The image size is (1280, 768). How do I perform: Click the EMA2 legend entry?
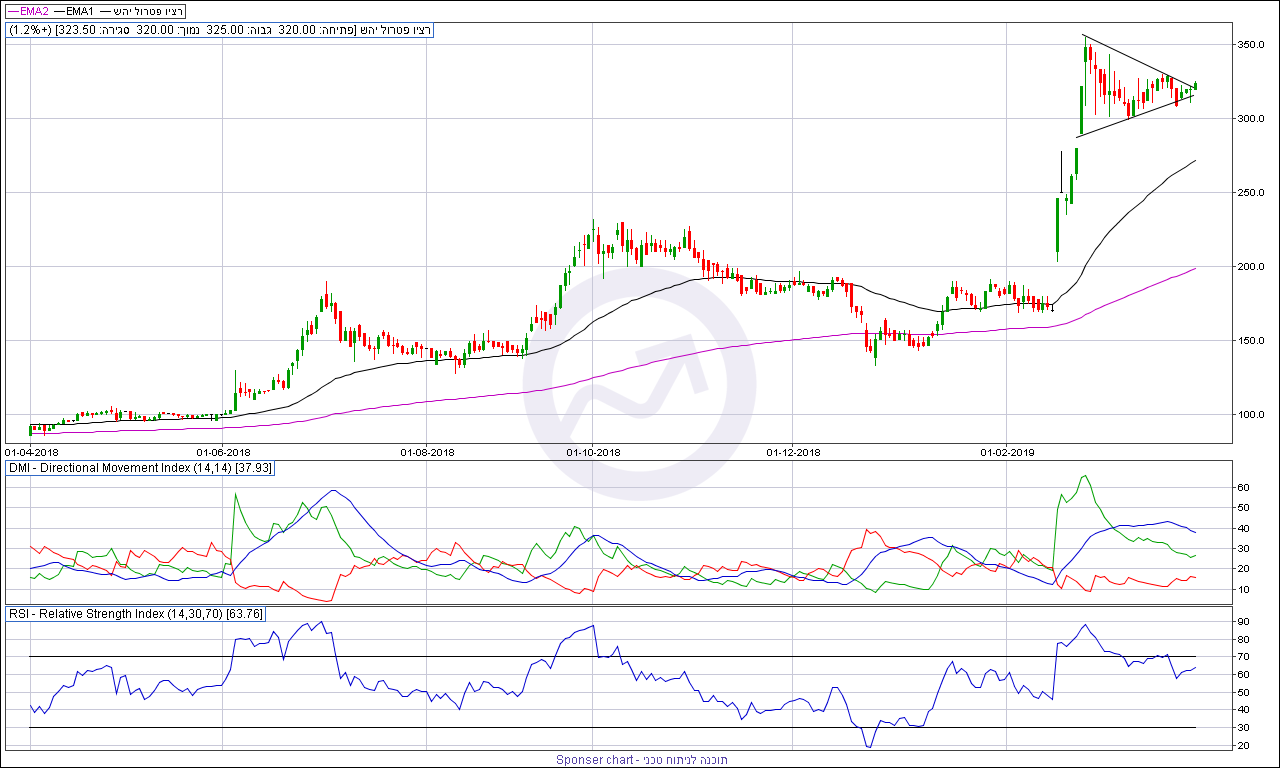tap(27, 9)
